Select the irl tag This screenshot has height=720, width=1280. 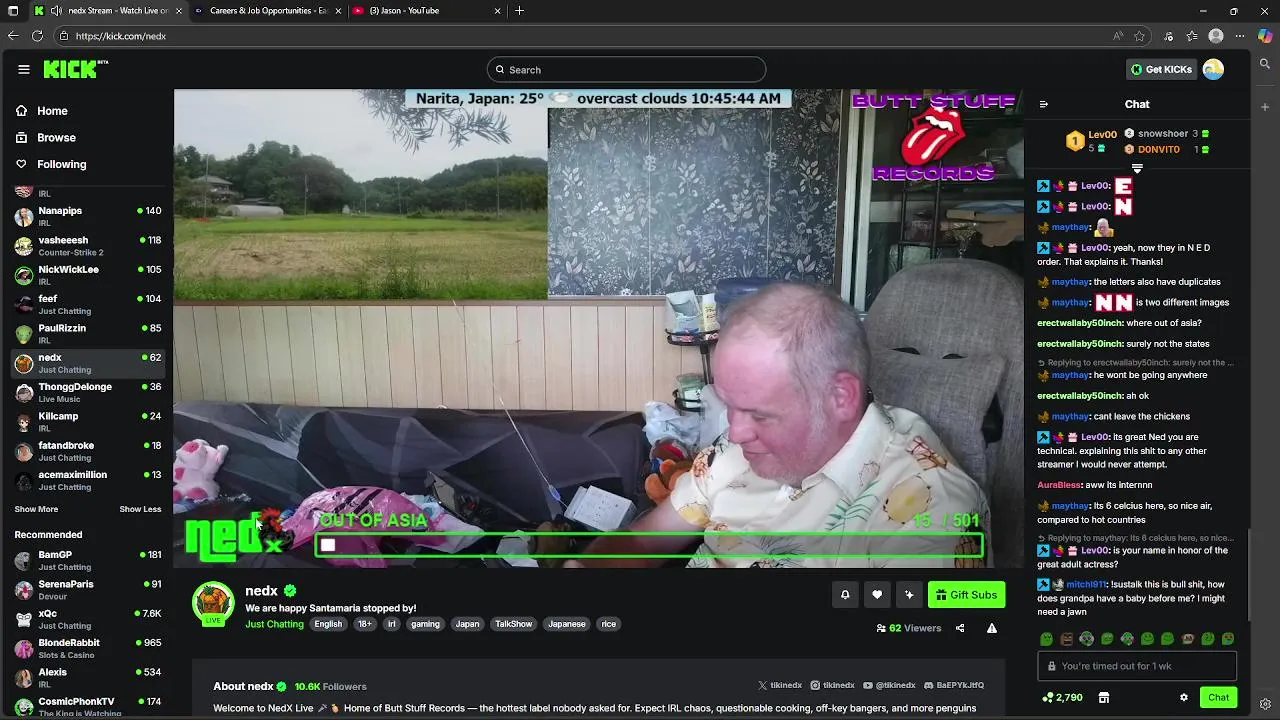point(391,624)
